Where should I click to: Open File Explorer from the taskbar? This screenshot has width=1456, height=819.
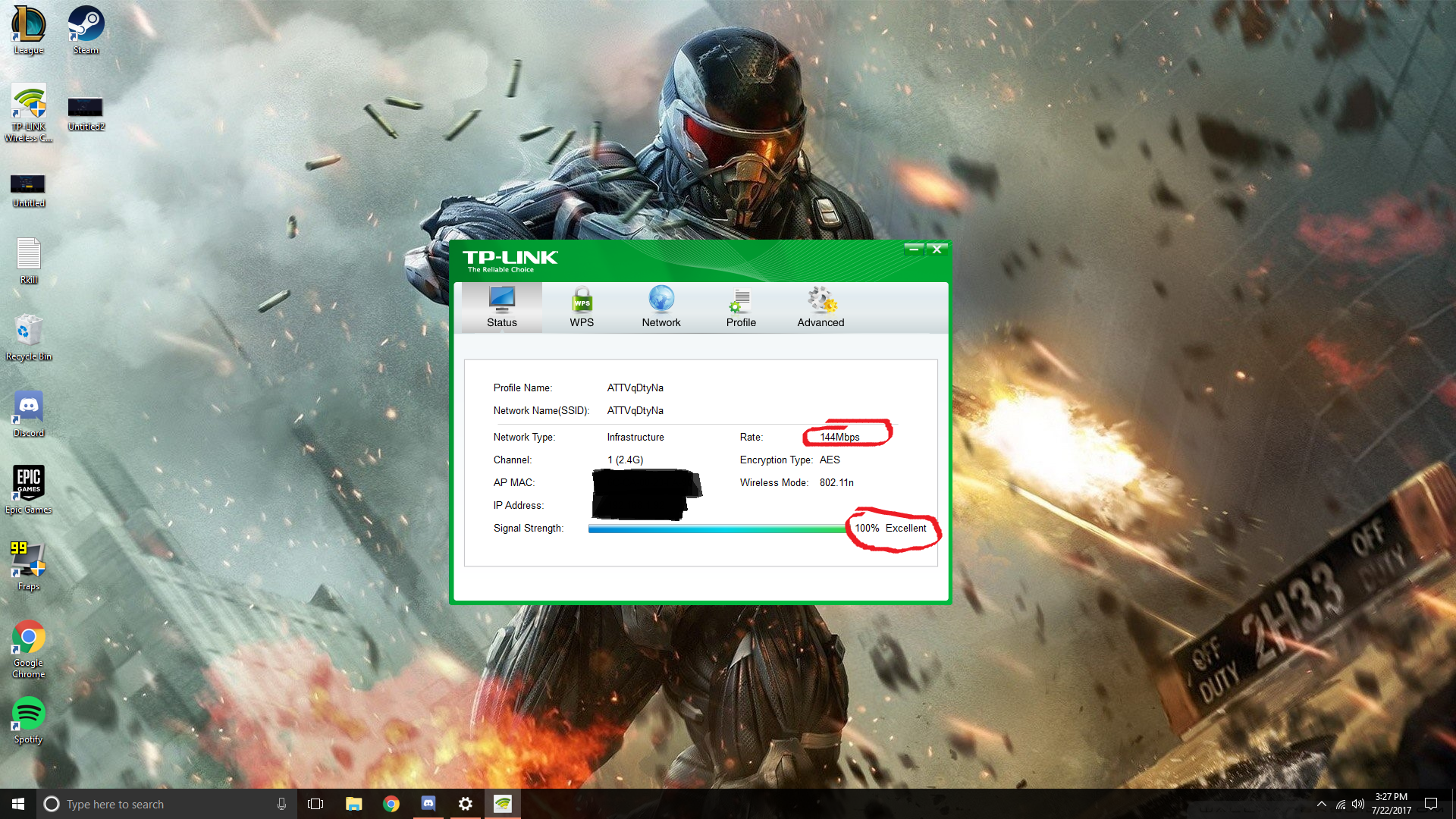click(353, 804)
